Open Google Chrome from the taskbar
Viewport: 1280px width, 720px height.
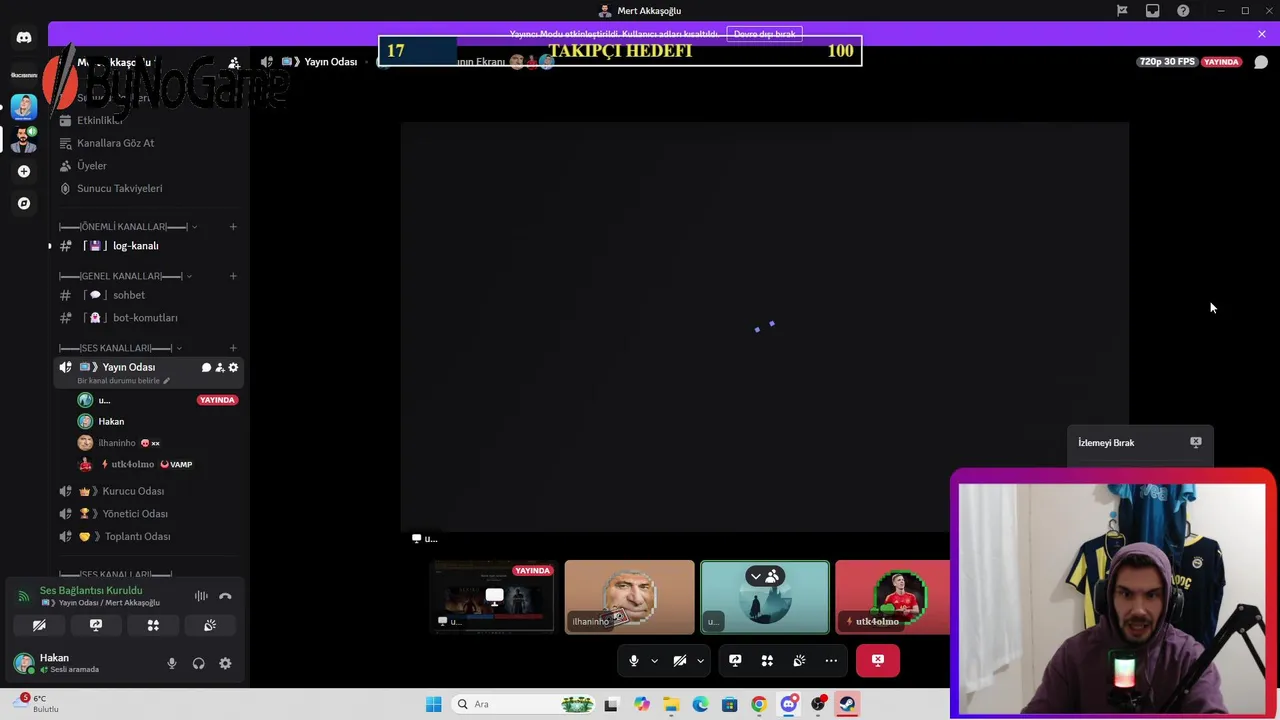pos(759,704)
